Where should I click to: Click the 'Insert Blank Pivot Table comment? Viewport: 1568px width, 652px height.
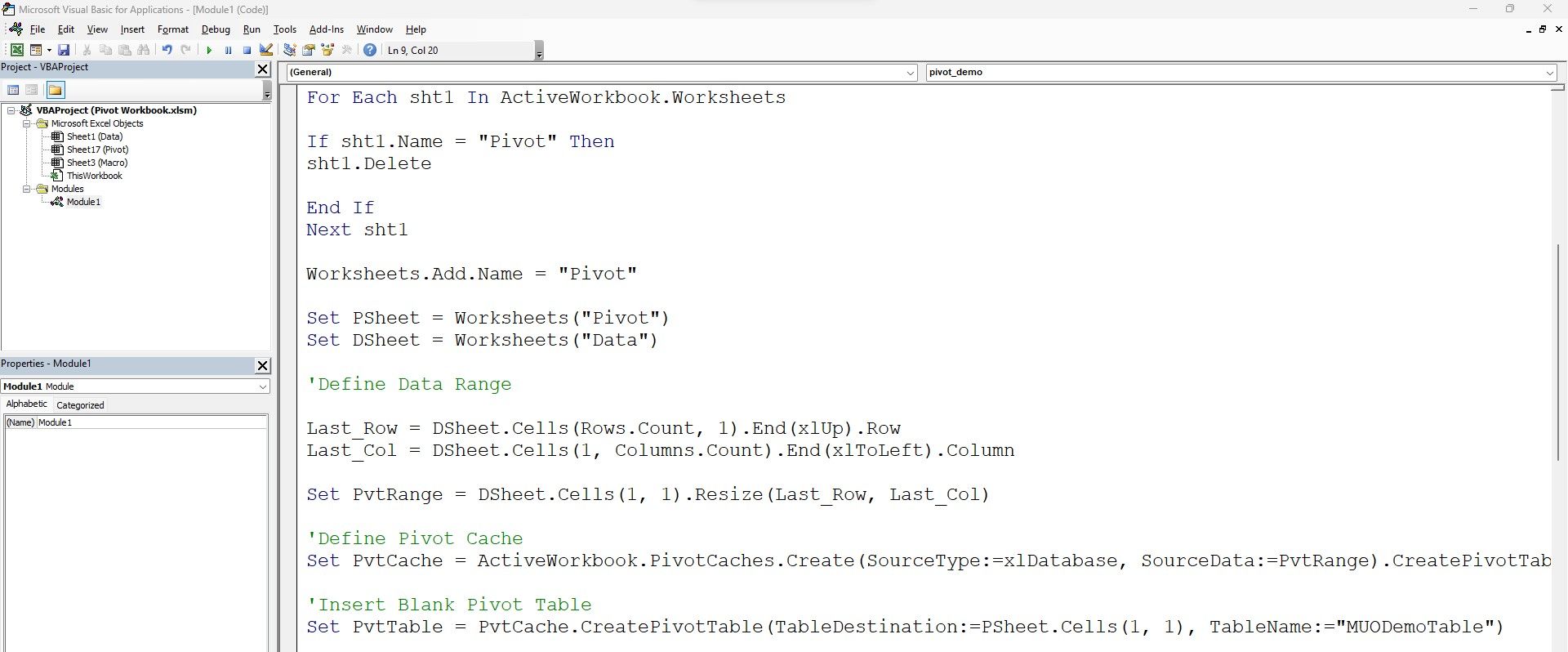coord(449,605)
